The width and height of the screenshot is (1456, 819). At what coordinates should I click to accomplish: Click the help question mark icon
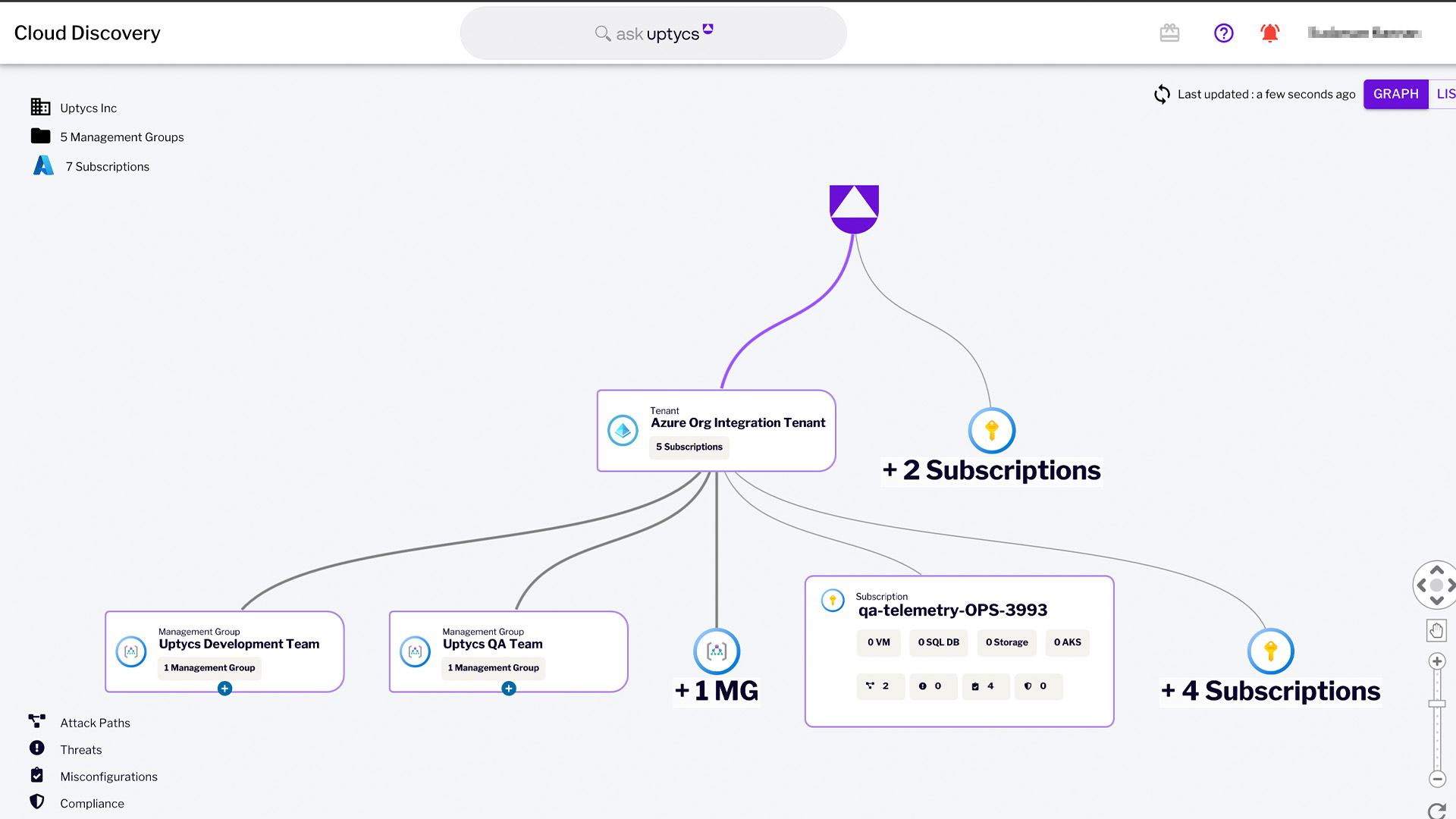[1224, 33]
